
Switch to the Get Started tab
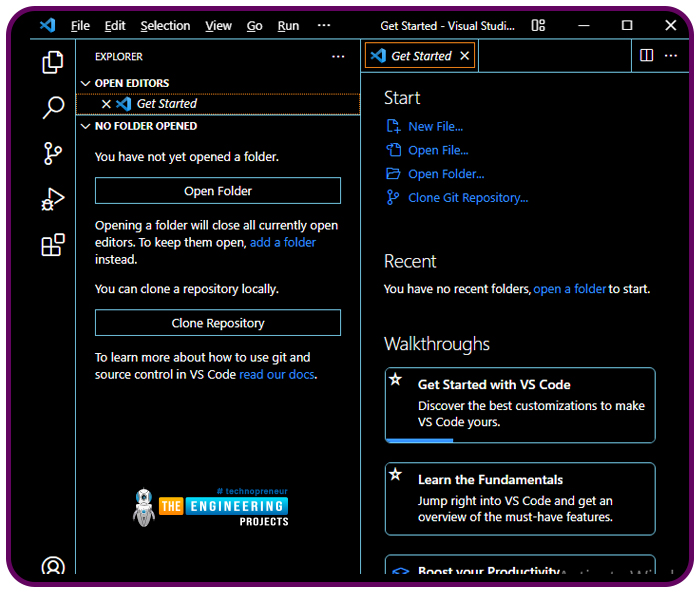pos(420,56)
